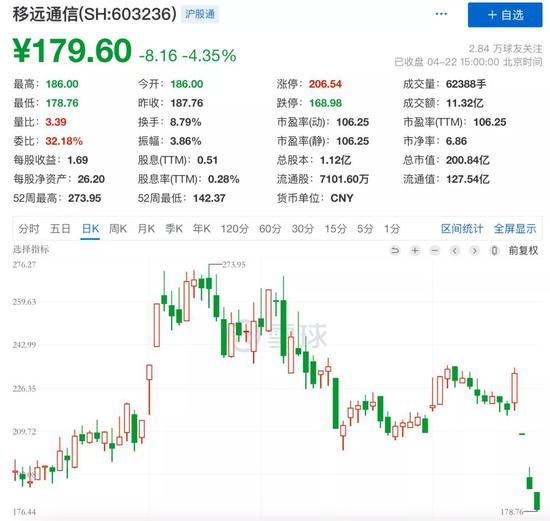This screenshot has height=521, width=550.
Task: Click the 货币单位 value CNY
Action: coord(342,198)
